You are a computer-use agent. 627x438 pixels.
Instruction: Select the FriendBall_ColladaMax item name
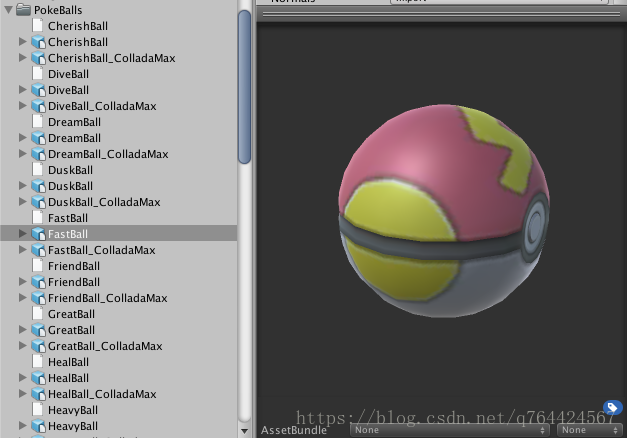click(108, 298)
